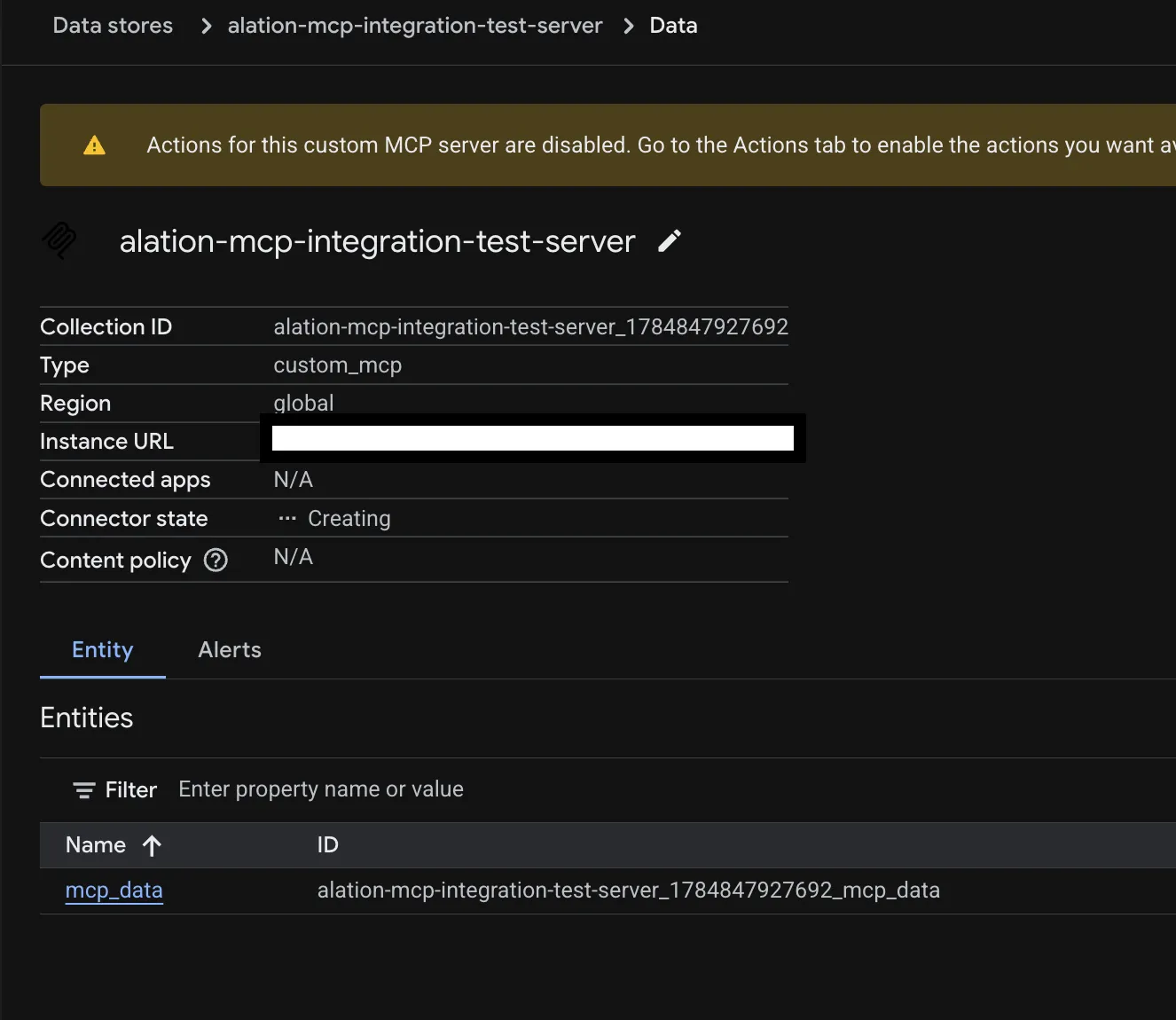Click the ID column header
The image size is (1176, 1020).
pyautogui.click(x=328, y=845)
